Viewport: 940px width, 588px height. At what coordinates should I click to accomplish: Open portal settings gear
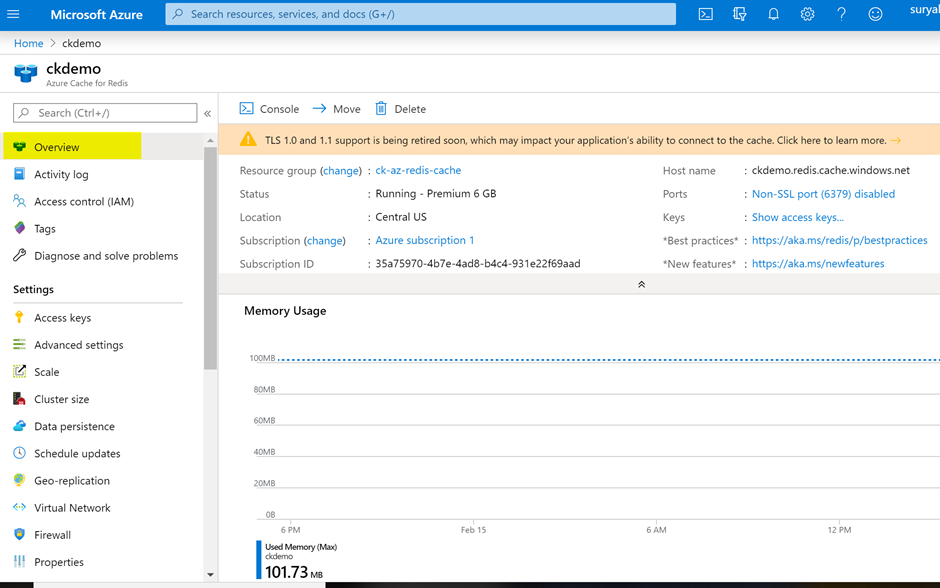(x=808, y=14)
